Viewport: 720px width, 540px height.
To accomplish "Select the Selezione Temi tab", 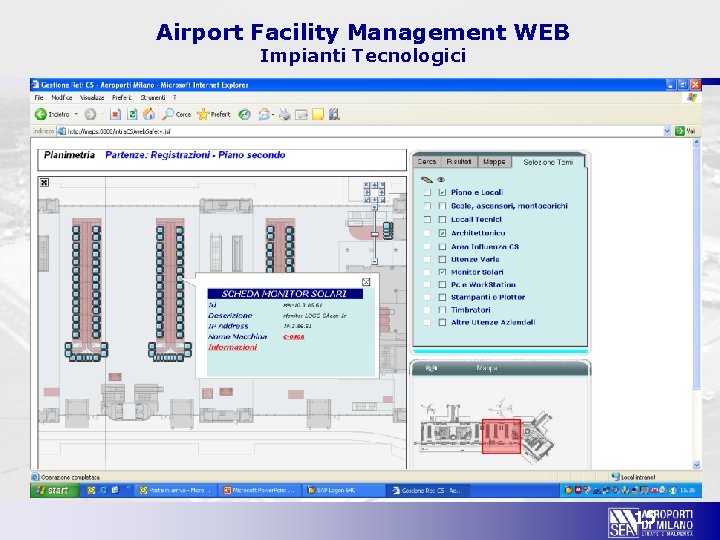I will (x=548, y=162).
